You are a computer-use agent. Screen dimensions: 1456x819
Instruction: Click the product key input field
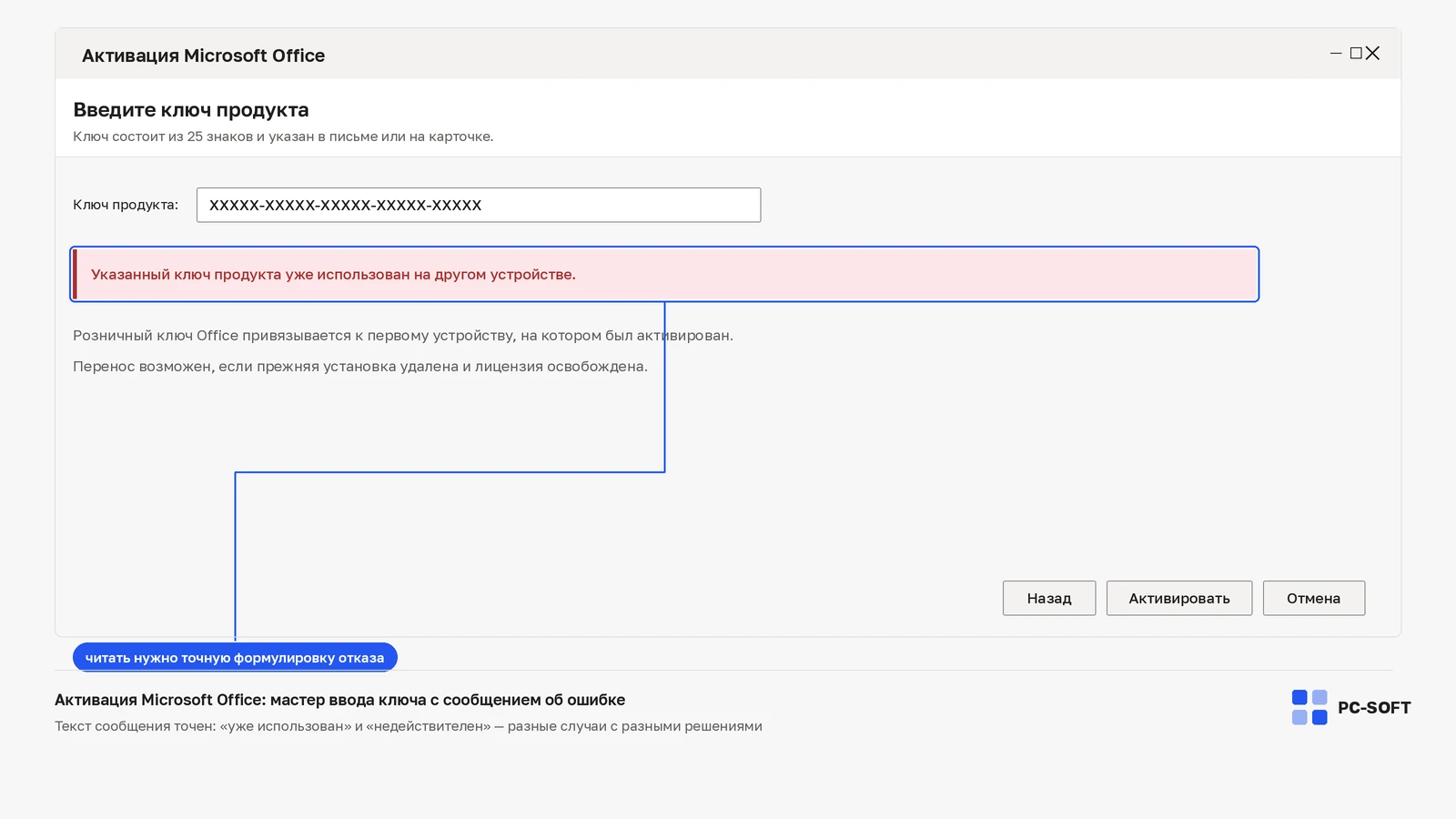pyautogui.click(x=479, y=205)
